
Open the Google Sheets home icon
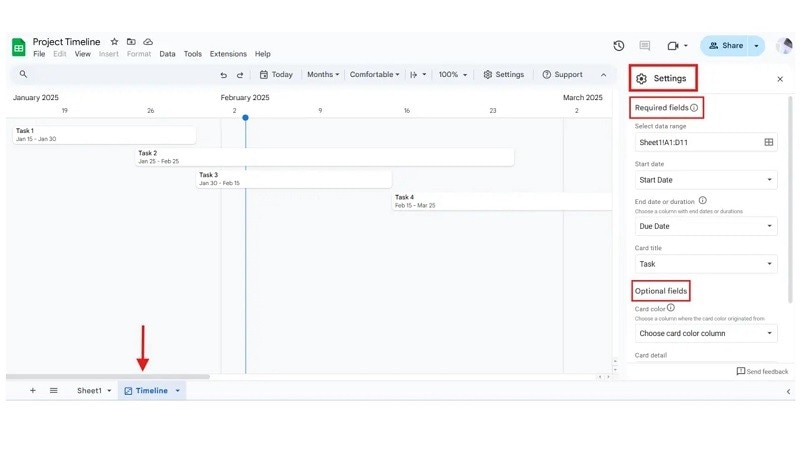pyautogui.click(x=19, y=47)
